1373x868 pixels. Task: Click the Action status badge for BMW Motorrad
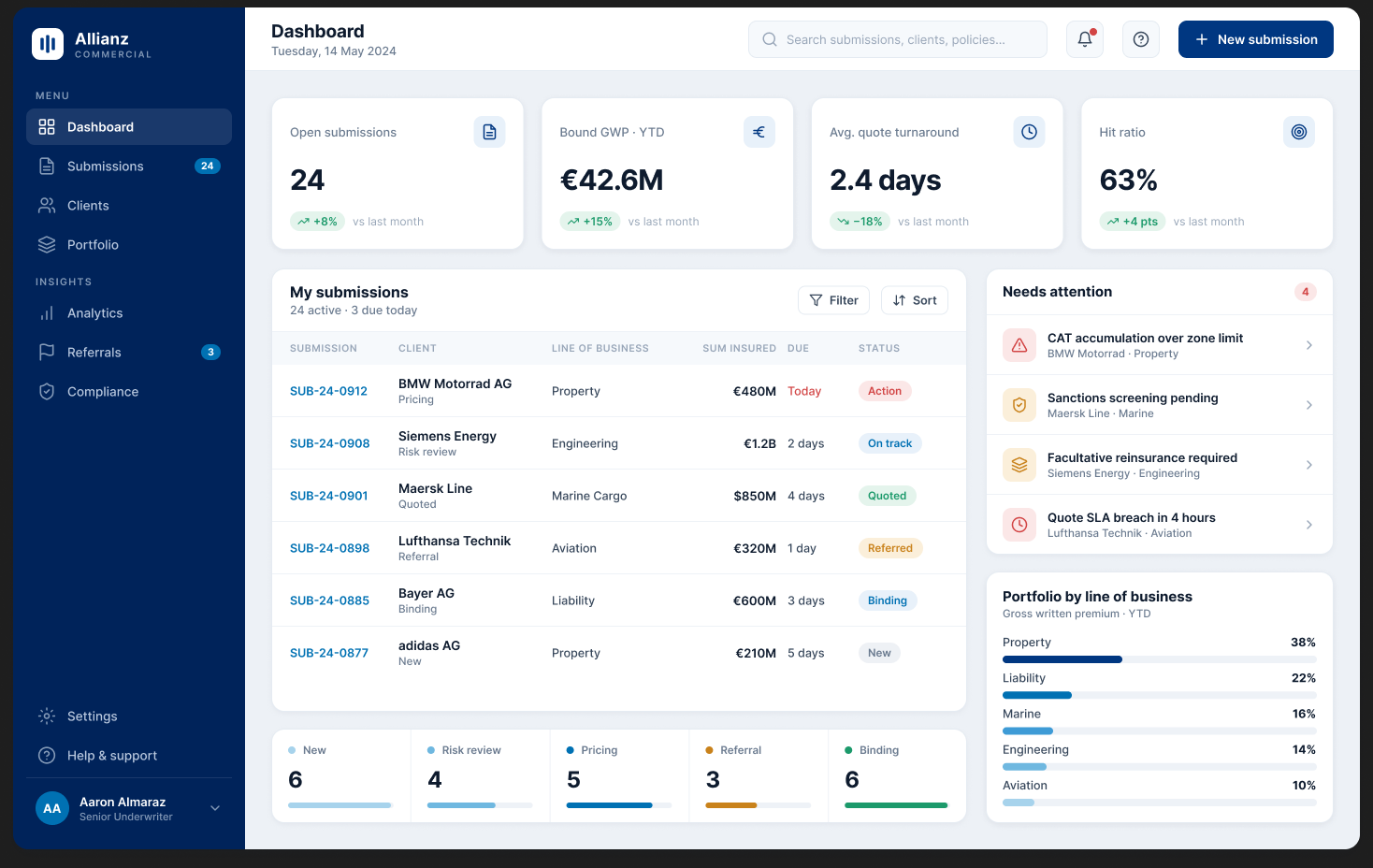(x=885, y=391)
